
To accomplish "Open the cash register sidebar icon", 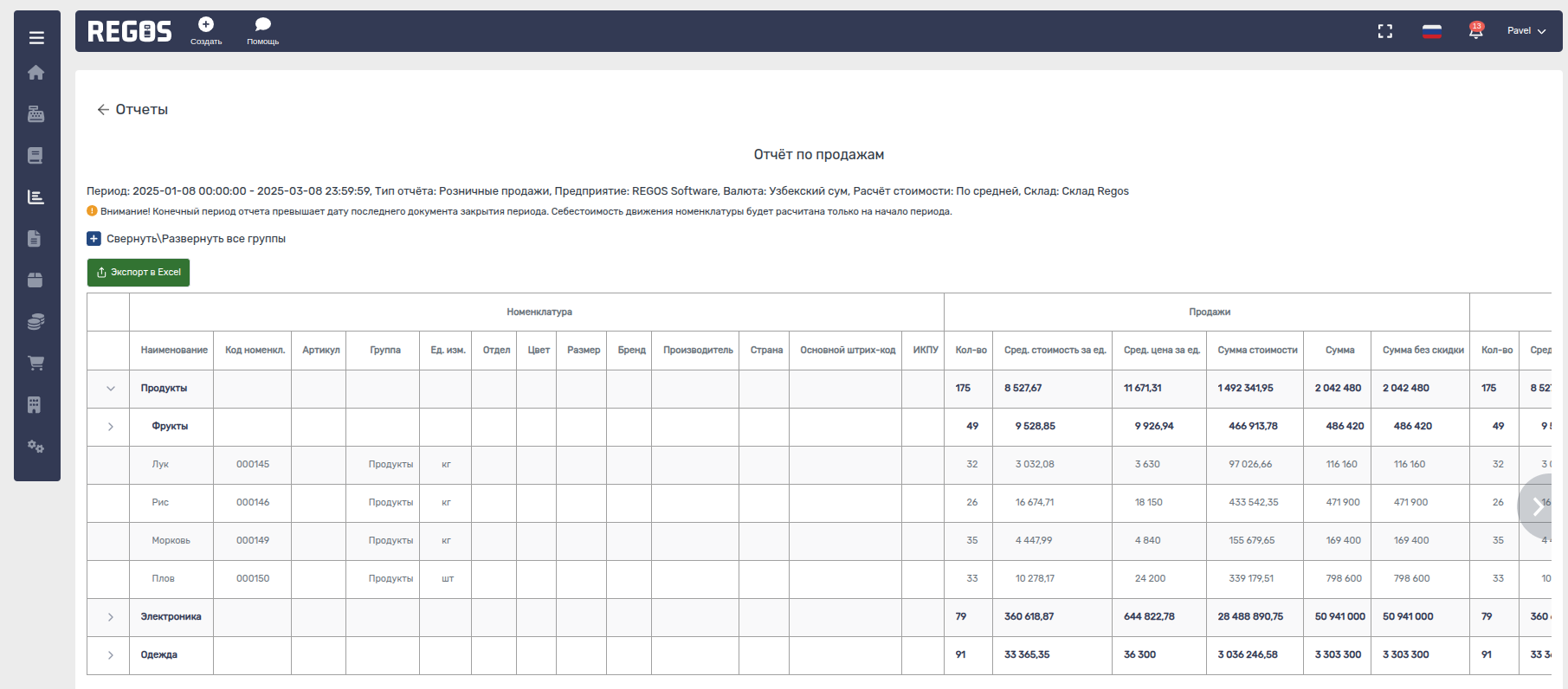I will (36, 114).
